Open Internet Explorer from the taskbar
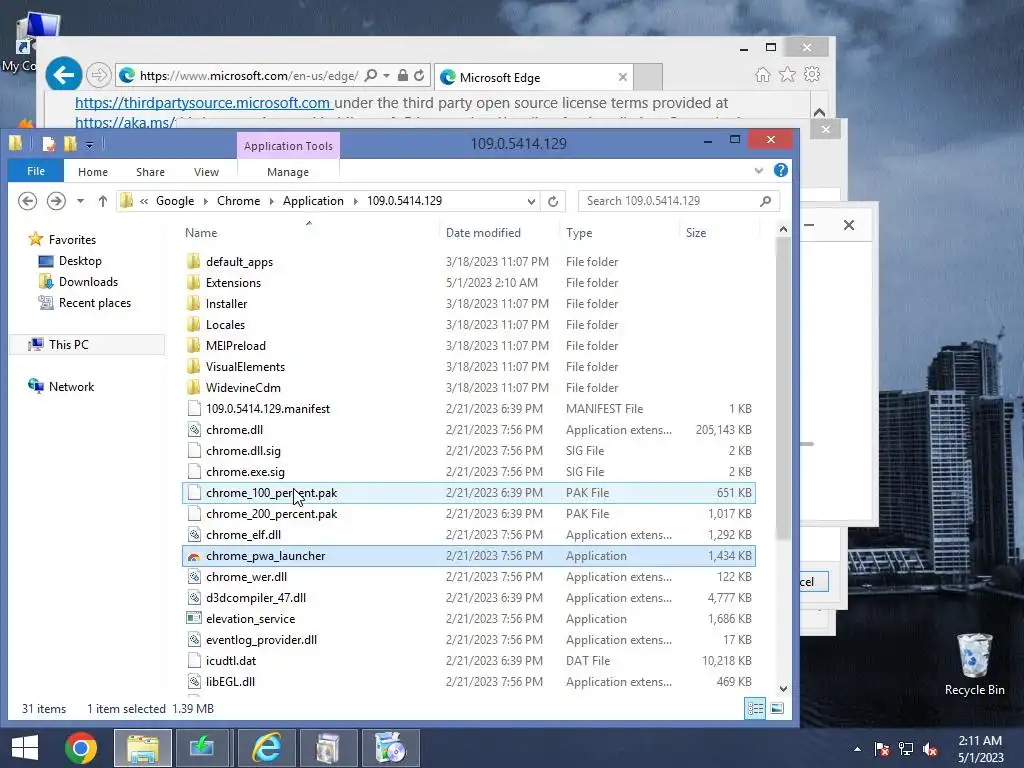 tap(266, 748)
